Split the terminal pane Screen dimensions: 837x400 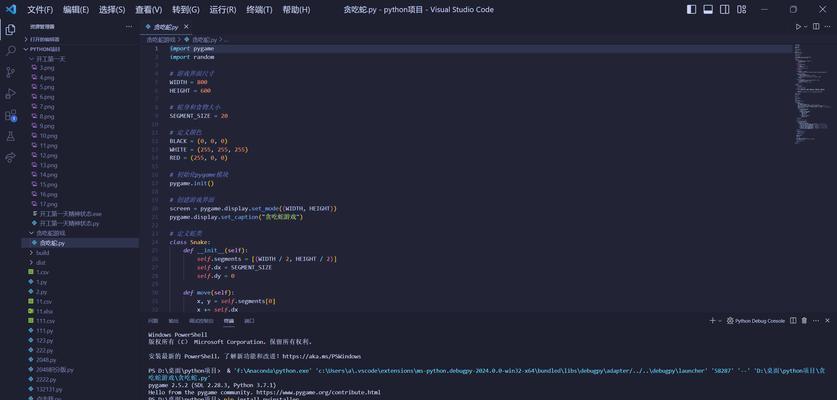tap(793, 320)
